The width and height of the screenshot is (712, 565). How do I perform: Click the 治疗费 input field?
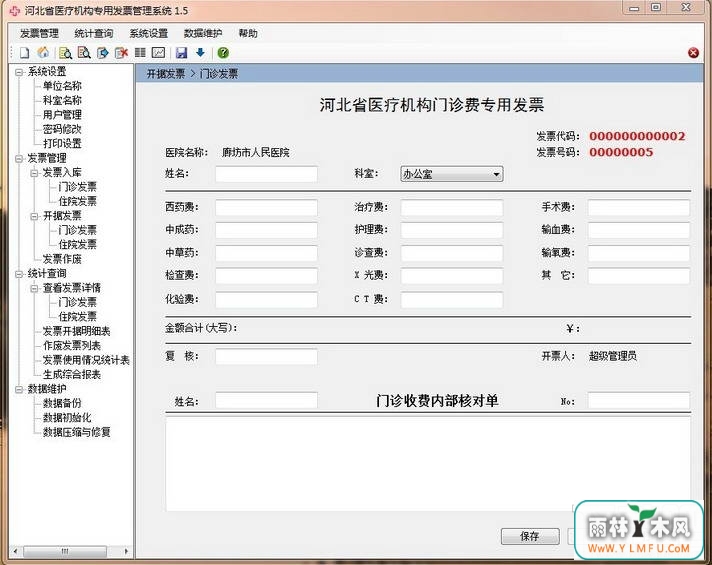(452, 208)
